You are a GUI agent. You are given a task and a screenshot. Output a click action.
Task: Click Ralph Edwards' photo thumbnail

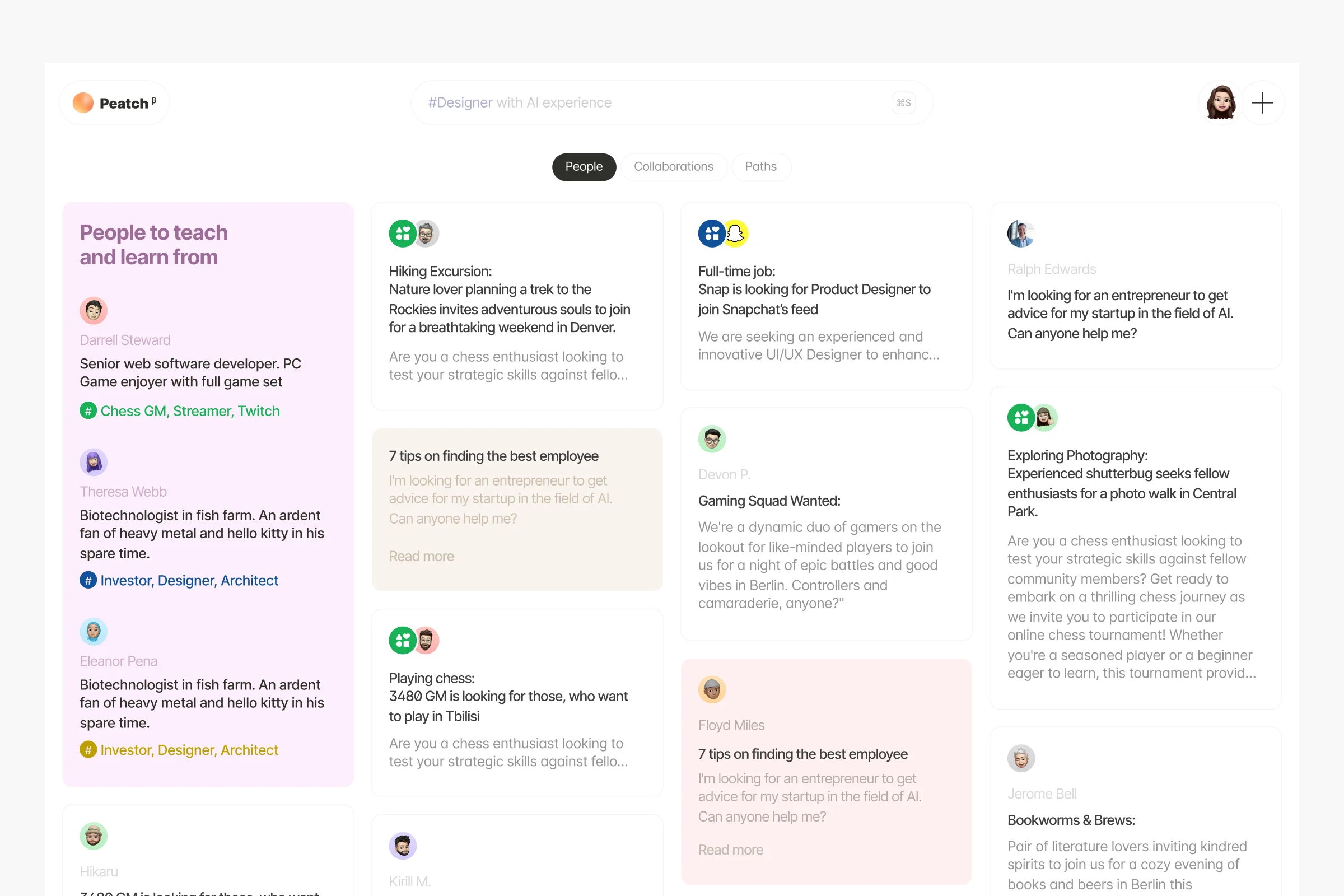click(x=1020, y=233)
